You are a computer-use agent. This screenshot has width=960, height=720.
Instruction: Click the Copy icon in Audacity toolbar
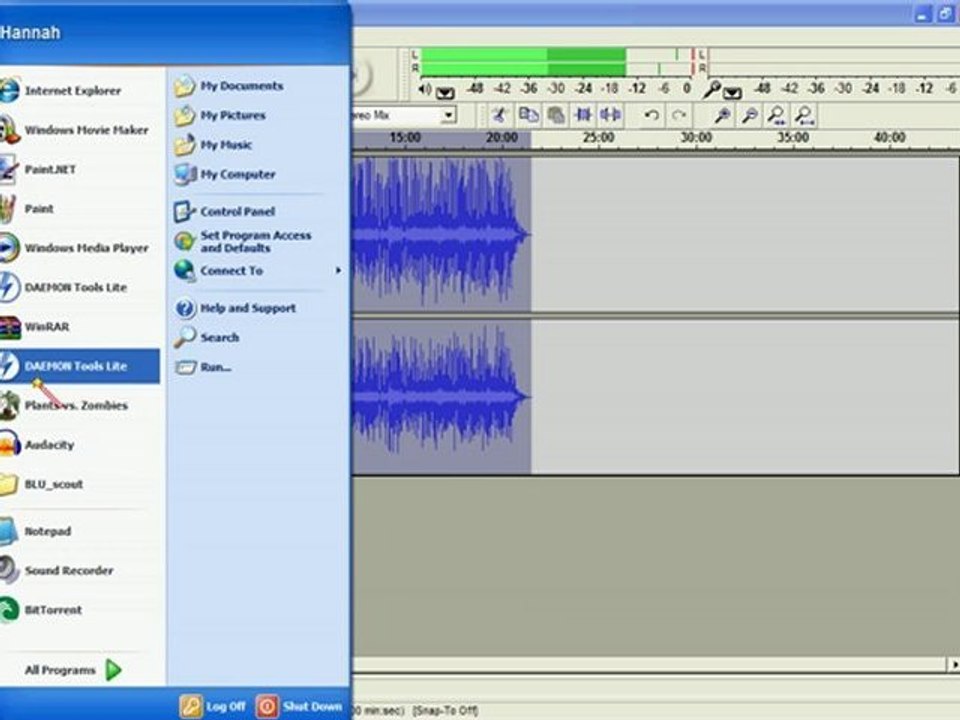click(528, 115)
